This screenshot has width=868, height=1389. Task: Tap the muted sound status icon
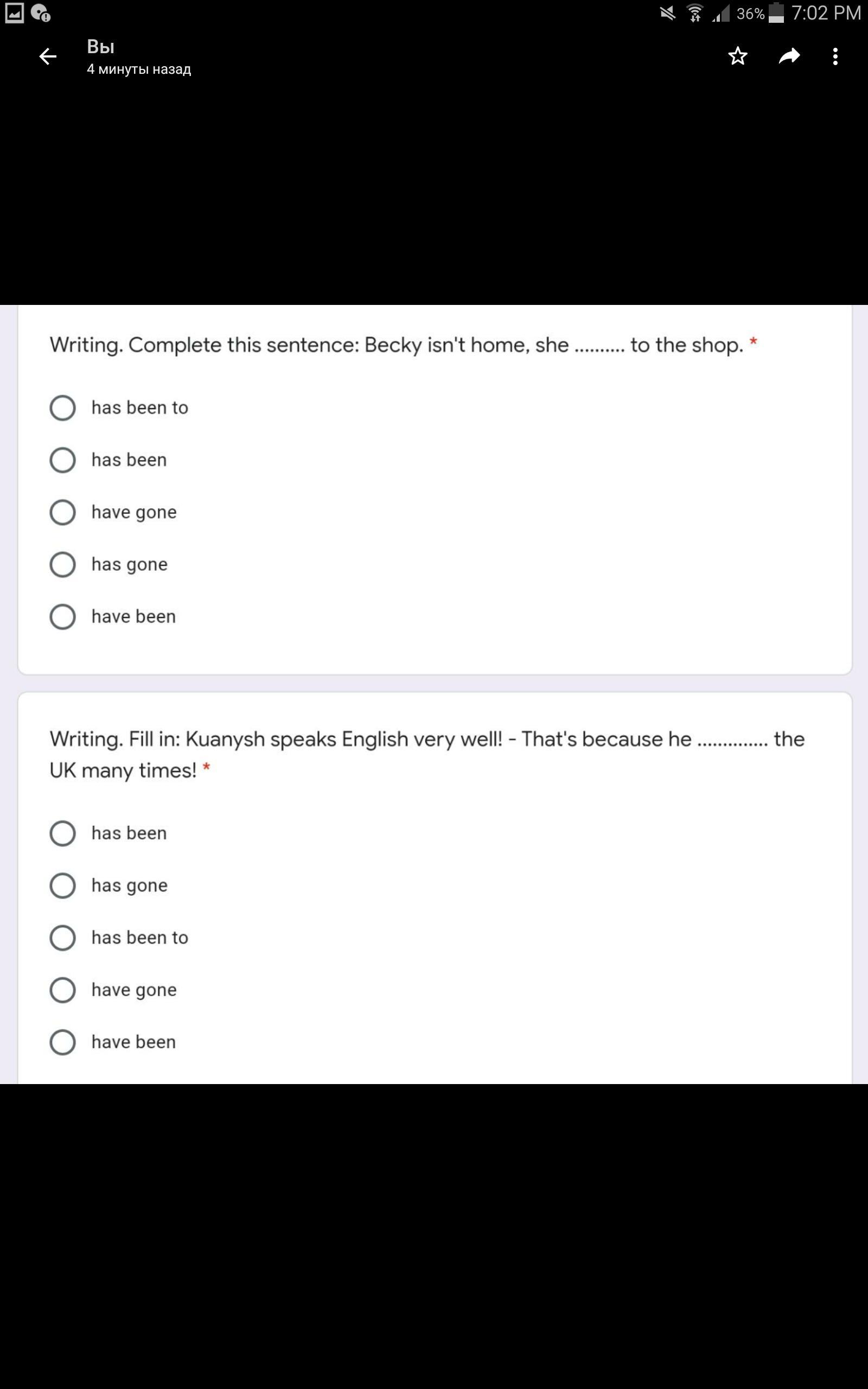(668, 12)
